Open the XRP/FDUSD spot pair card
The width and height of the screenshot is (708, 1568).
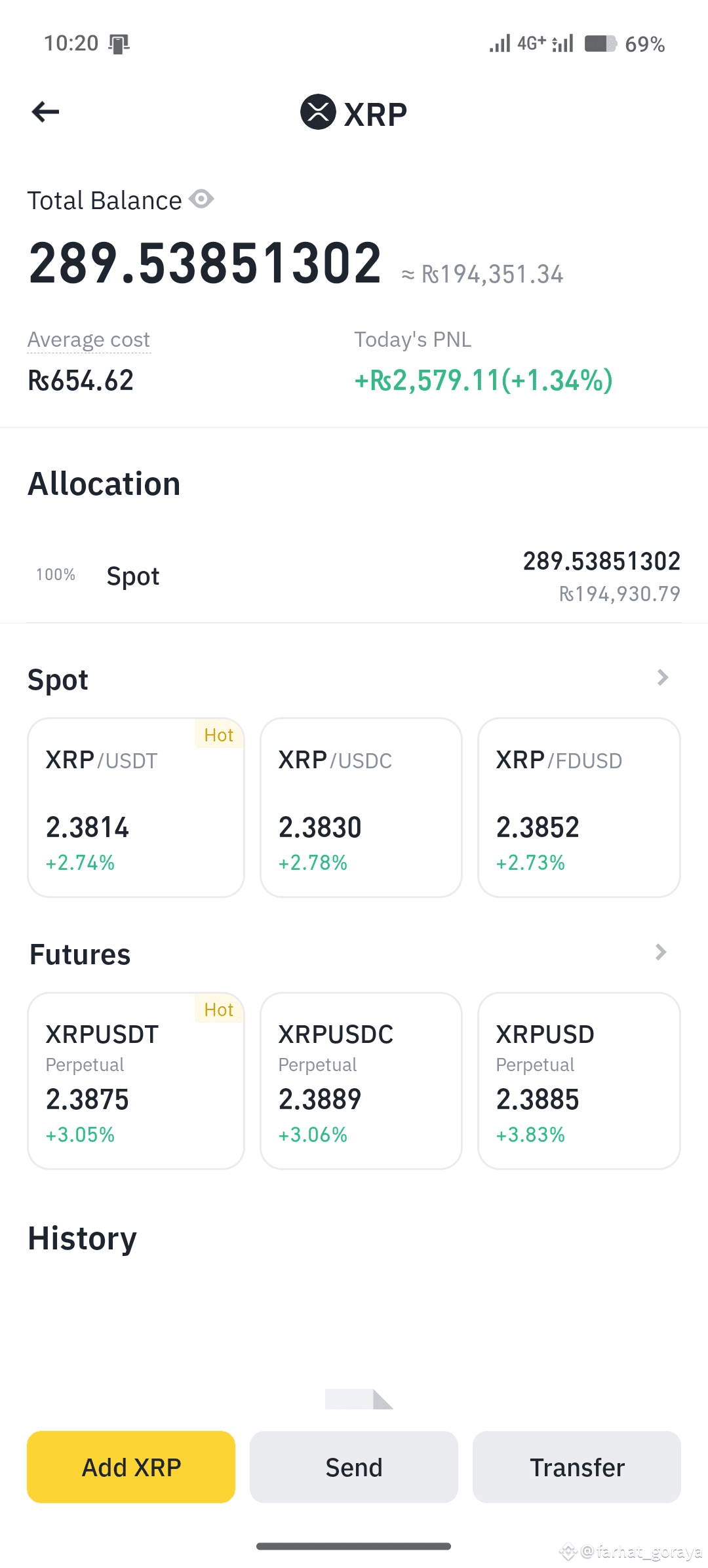click(x=579, y=808)
